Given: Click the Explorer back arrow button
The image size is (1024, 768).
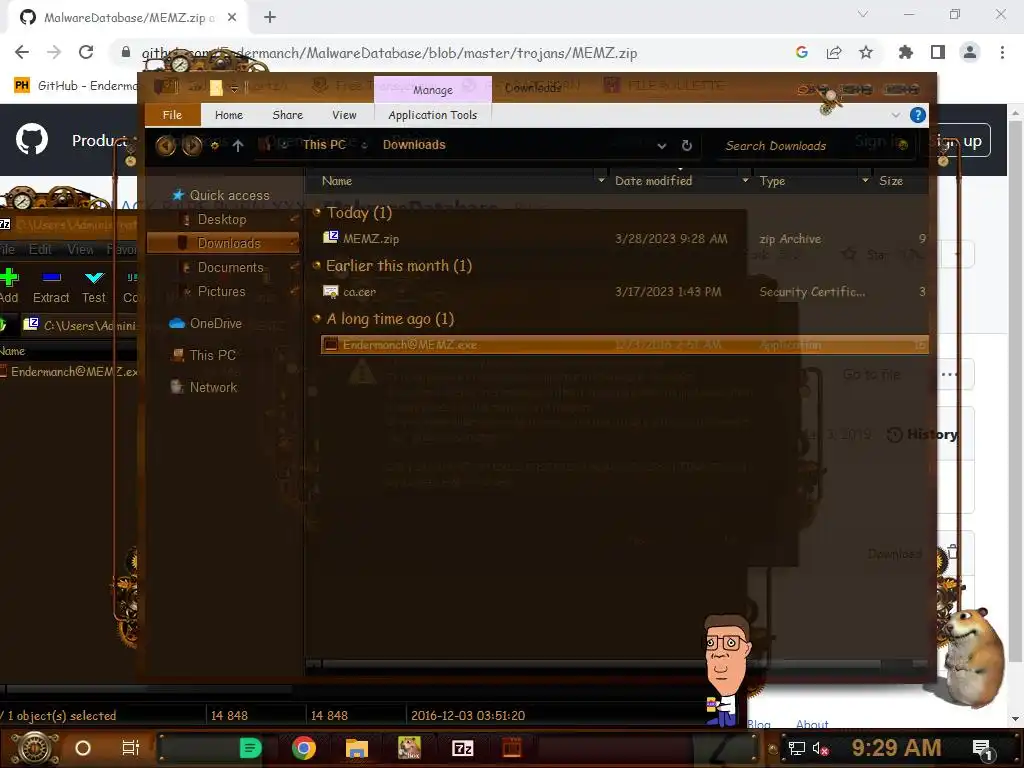Looking at the screenshot, I should (x=165, y=145).
